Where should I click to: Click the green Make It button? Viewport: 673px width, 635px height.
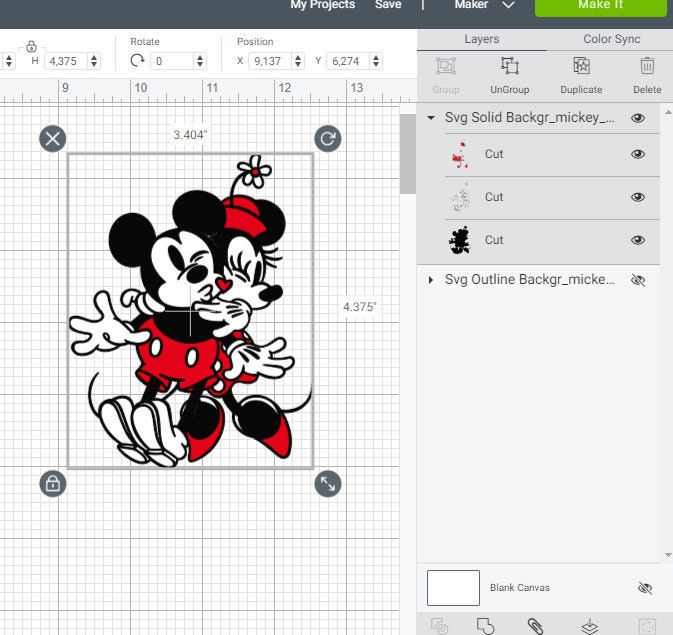coord(600,6)
